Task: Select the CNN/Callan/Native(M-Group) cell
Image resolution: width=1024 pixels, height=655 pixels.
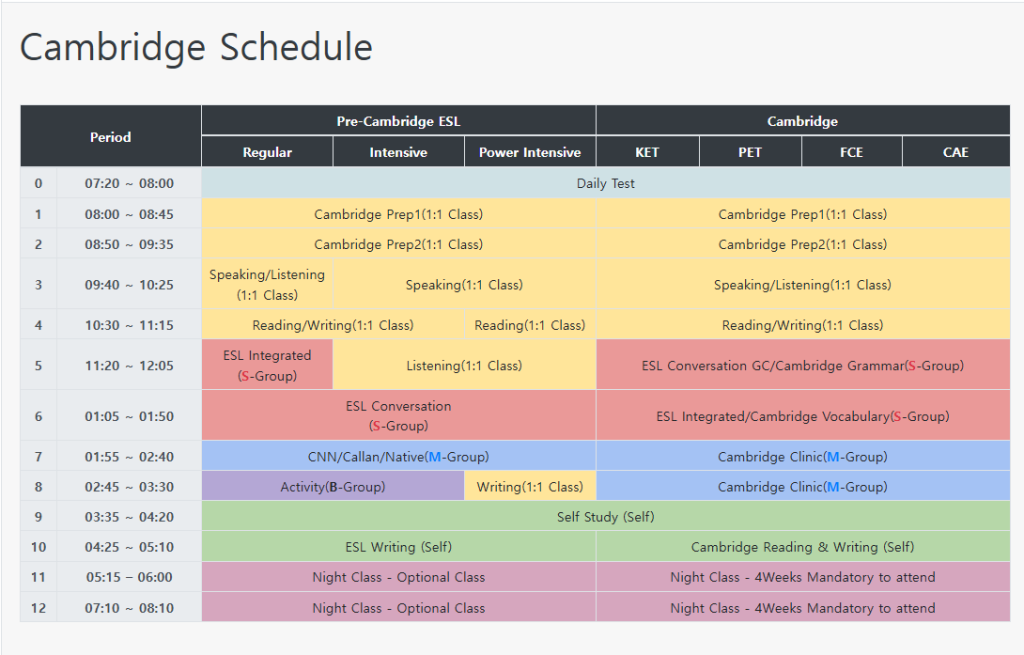Action: [x=398, y=457]
